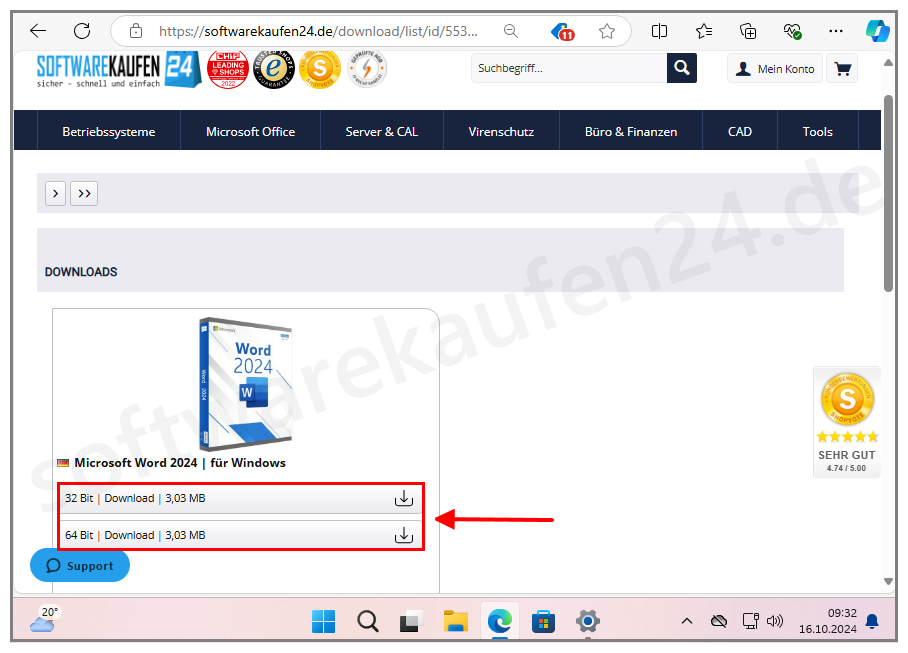Click the Suchbegriff search field
The image size is (908, 653).
[569, 68]
